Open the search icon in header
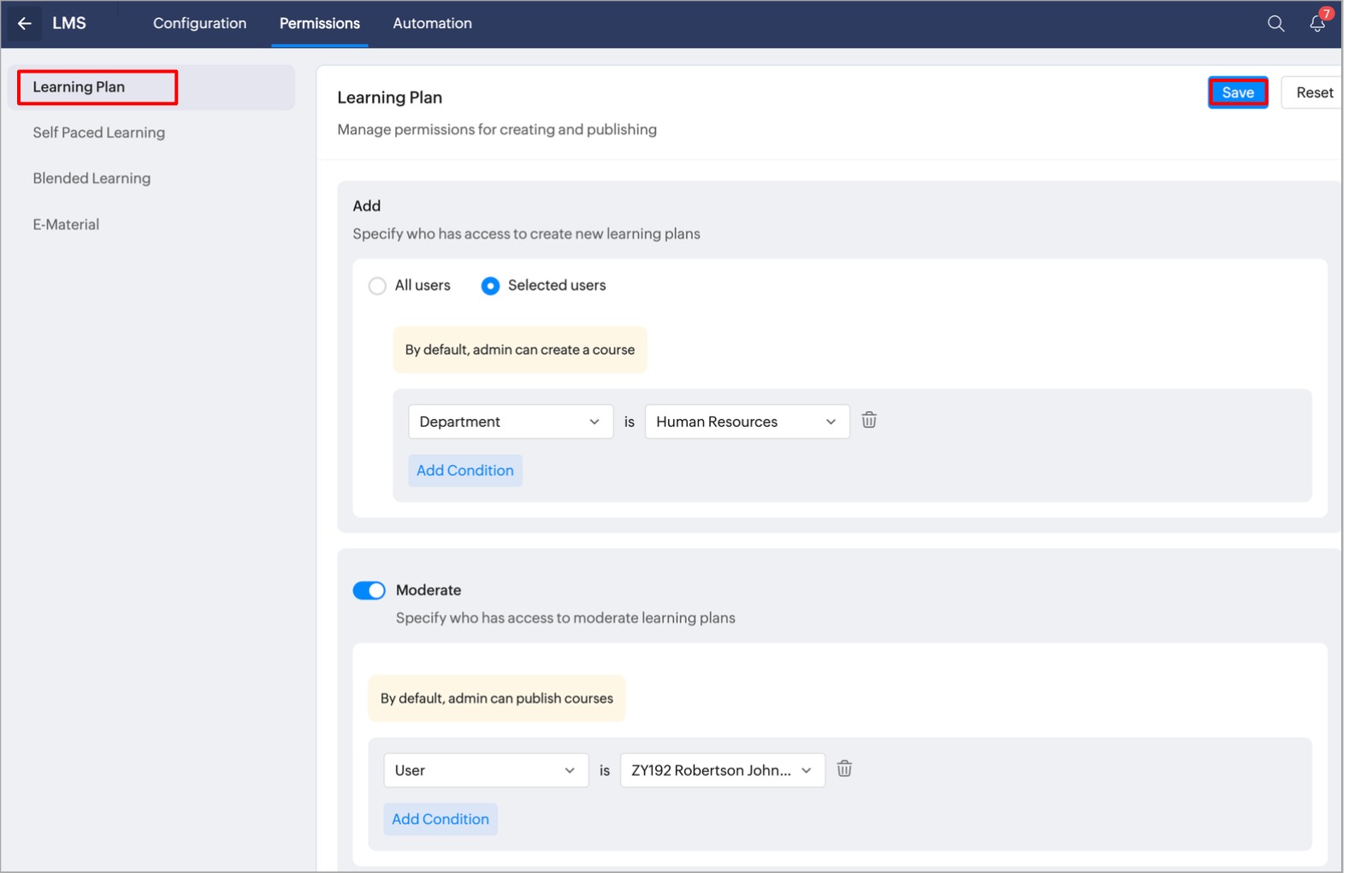This screenshot has height=873, width=1372. (1275, 24)
